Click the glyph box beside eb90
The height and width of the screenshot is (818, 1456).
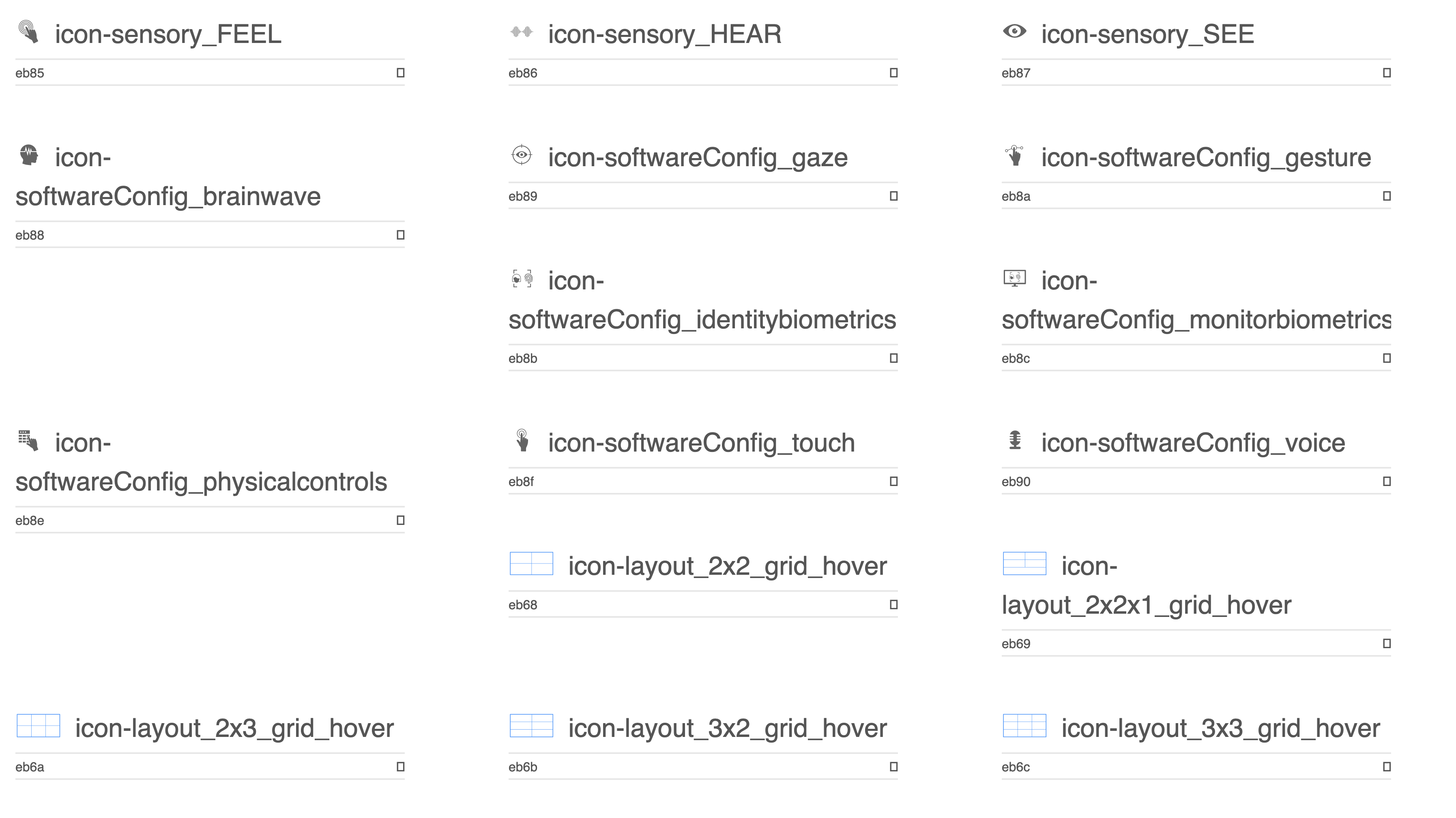[x=1387, y=481]
